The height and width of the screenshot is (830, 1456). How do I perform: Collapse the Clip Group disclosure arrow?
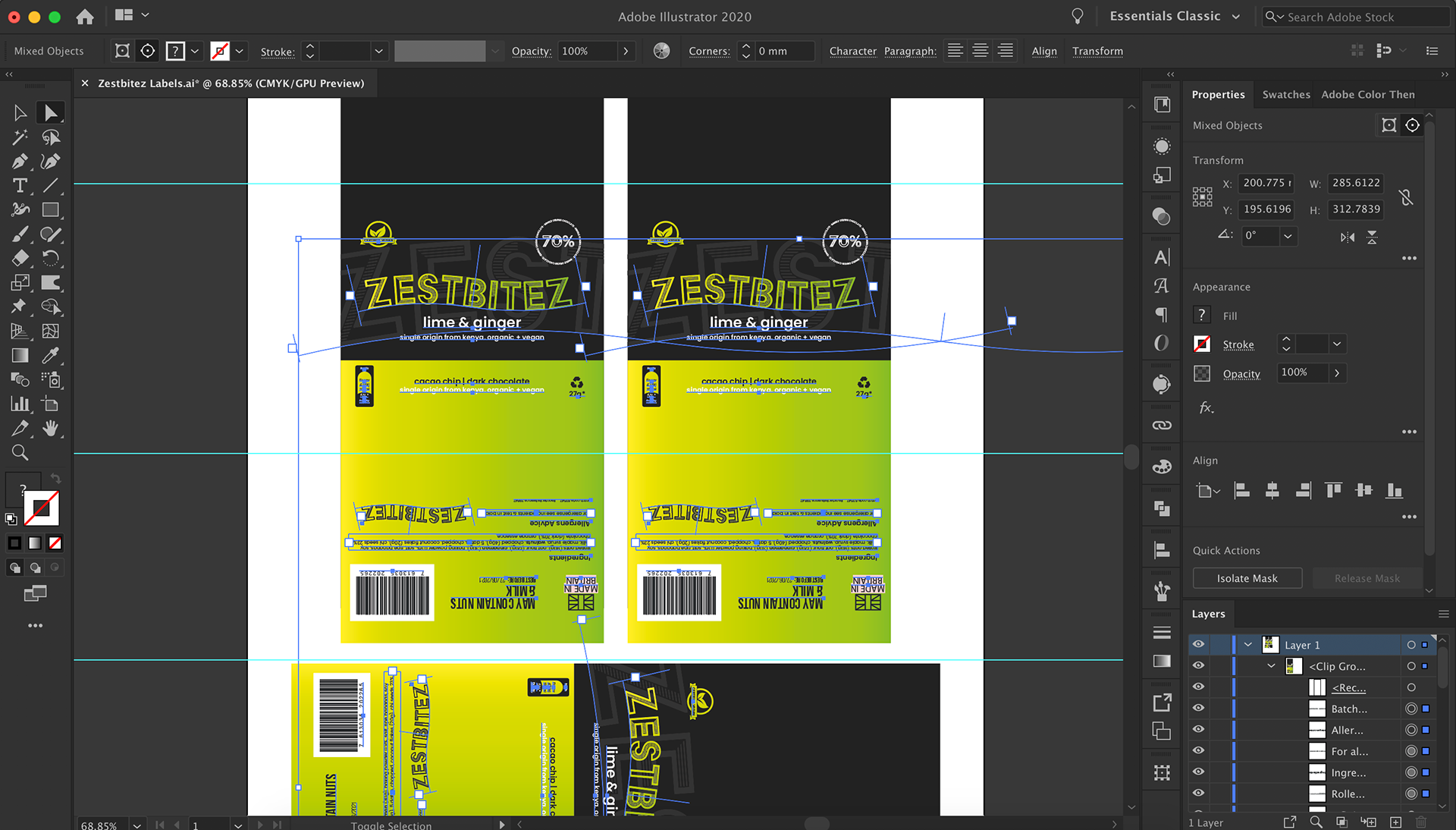coord(1272,666)
